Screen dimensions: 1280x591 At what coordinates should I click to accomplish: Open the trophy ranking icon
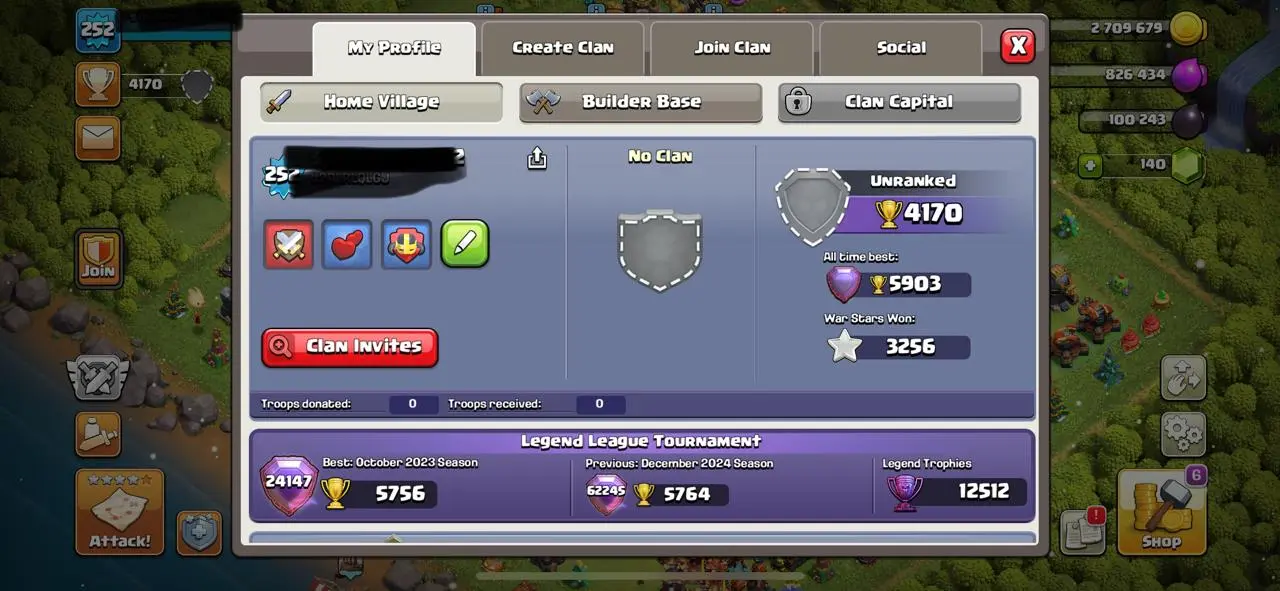[x=97, y=85]
